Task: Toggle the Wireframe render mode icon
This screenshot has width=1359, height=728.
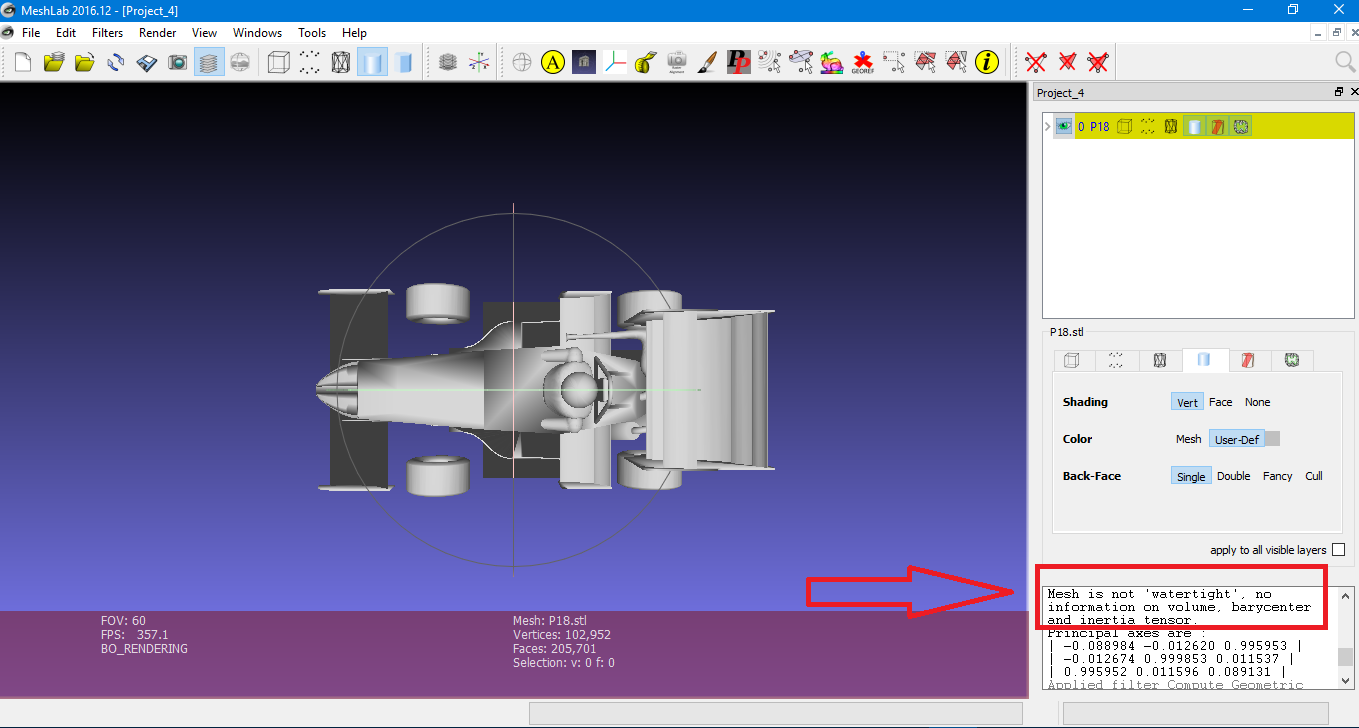Action: (x=341, y=62)
